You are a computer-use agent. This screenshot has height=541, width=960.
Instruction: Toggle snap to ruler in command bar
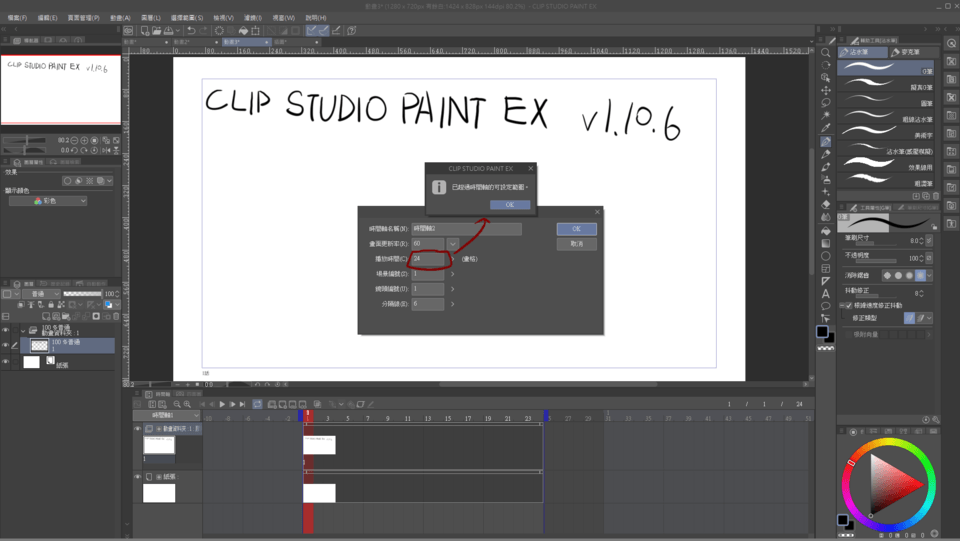[311, 30]
